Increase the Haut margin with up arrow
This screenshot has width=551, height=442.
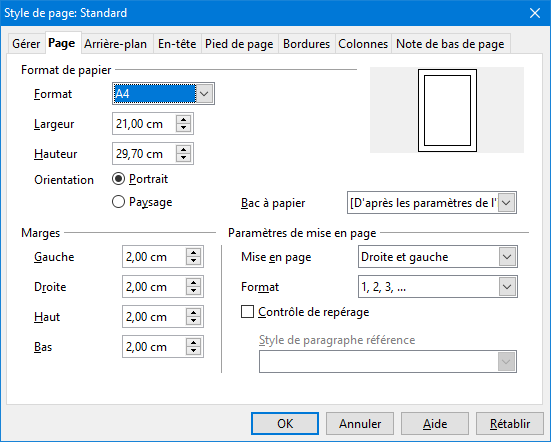pyautogui.click(x=194, y=313)
